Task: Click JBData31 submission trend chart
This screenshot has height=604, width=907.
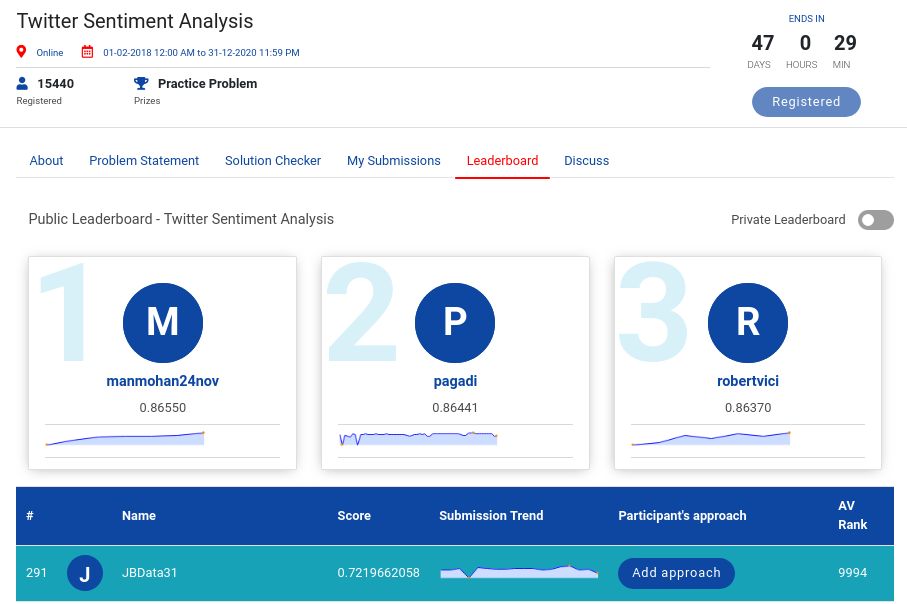Action: (519, 572)
